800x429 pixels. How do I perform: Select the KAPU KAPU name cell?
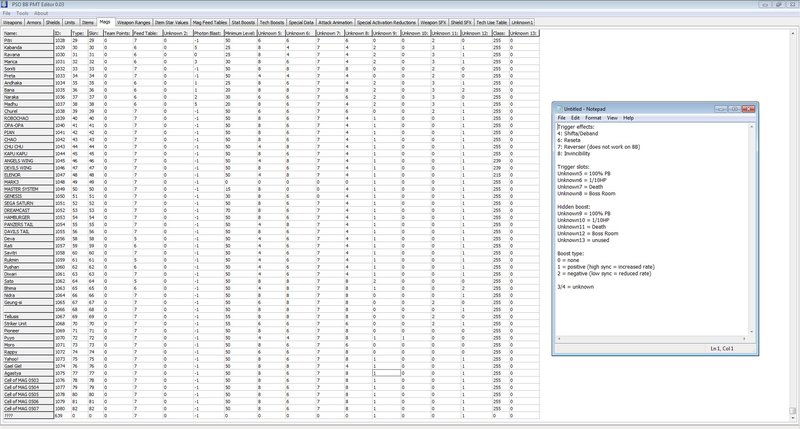(28, 154)
